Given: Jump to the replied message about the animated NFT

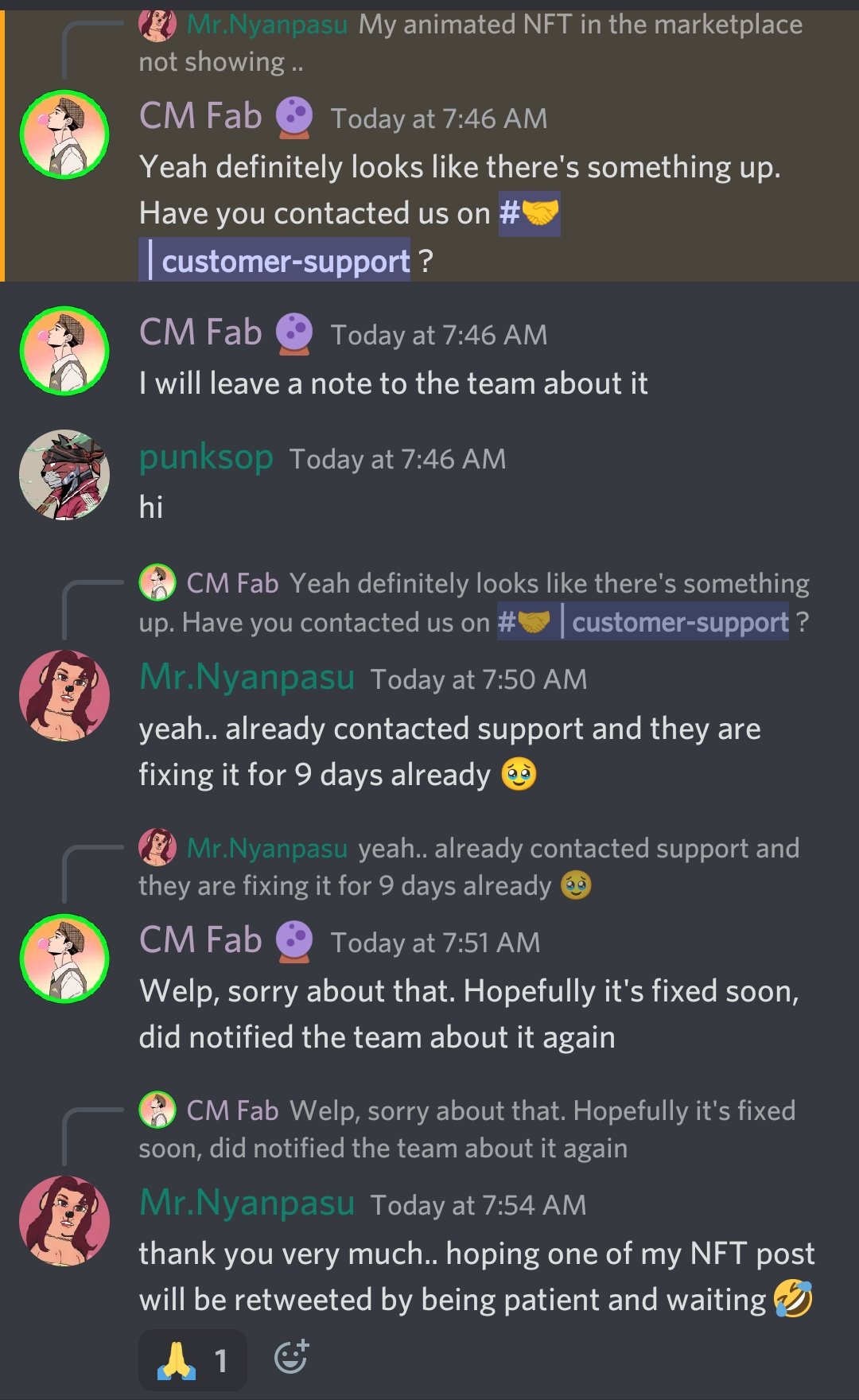Looking at the screenshot, I should pyautogui.click(x=471, y=43).
